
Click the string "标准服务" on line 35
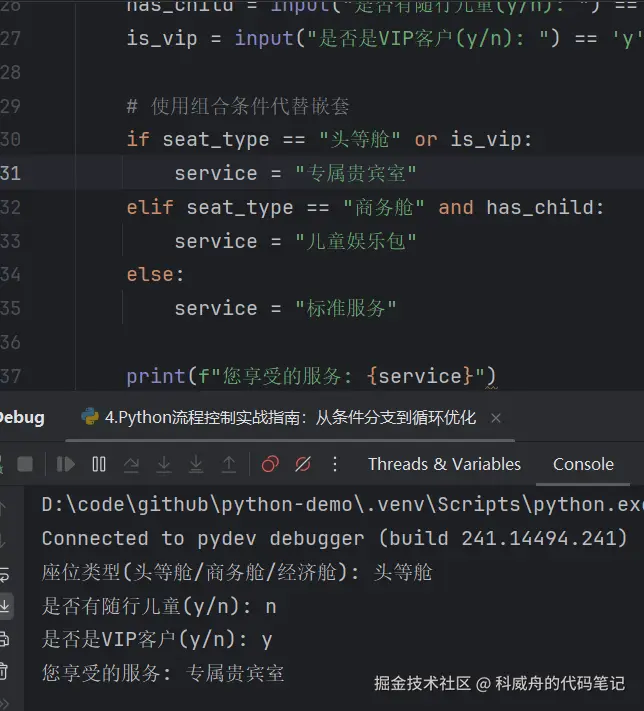346,308
